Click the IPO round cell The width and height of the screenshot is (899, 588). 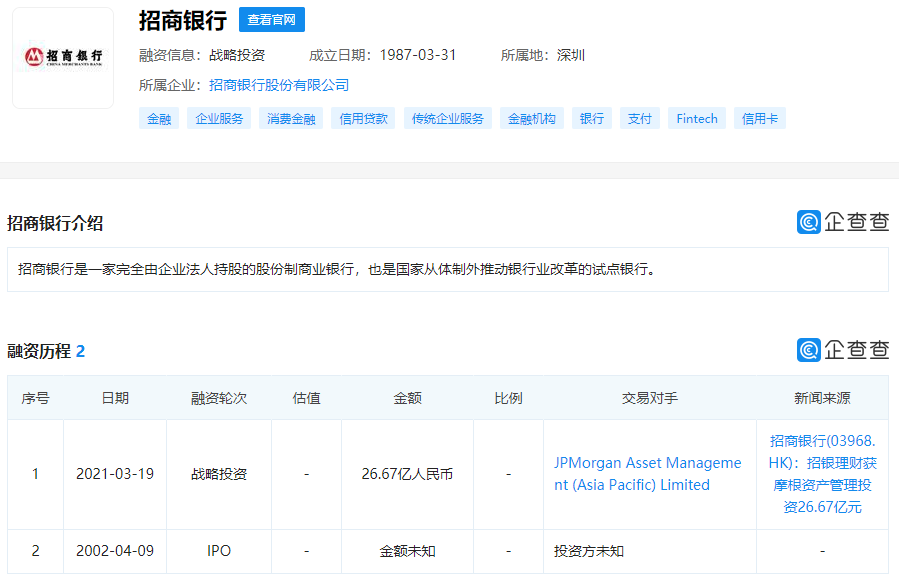click(x=219, y=551)
